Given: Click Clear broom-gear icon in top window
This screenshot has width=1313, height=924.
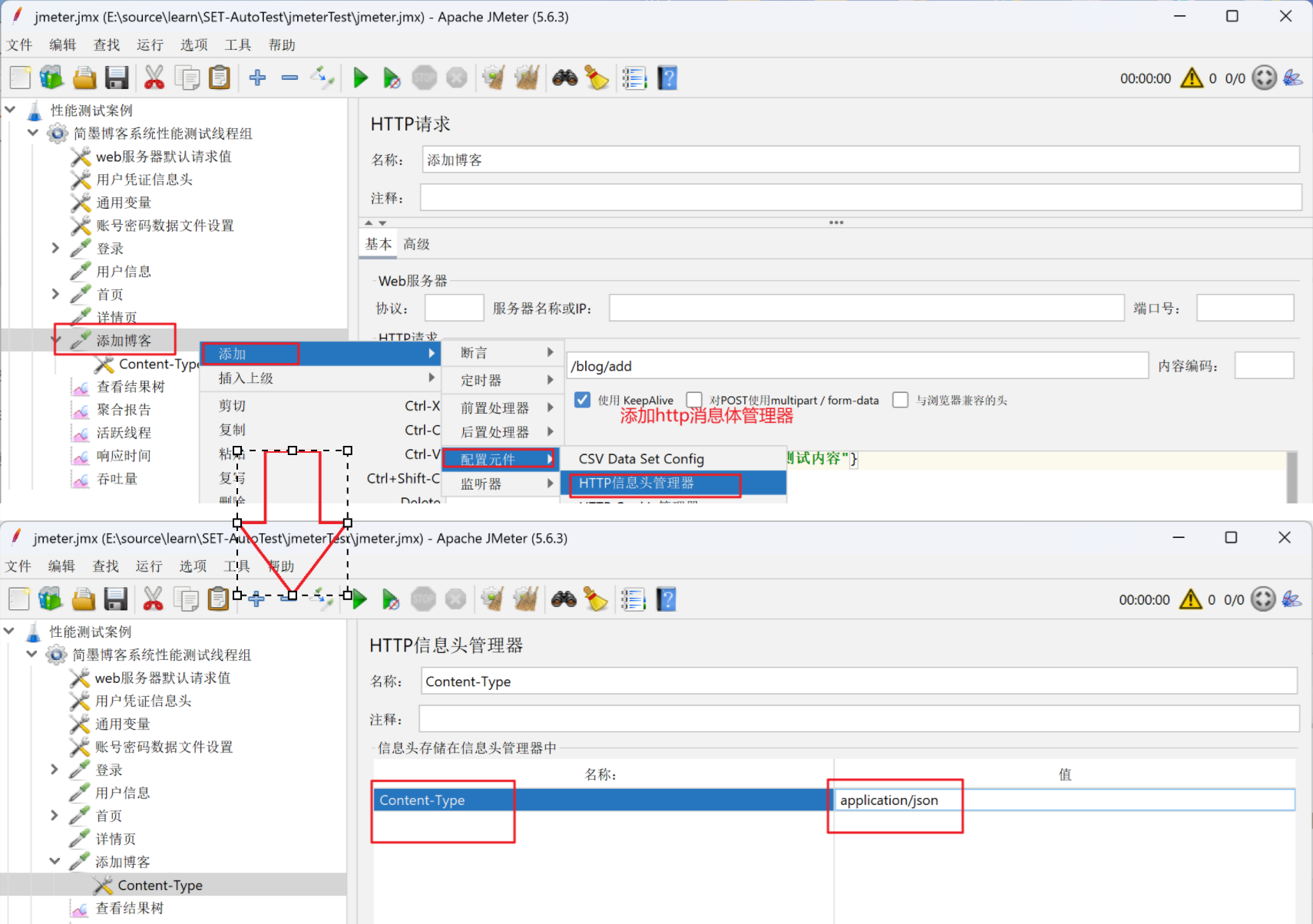Looking at the screenshot, I should [x=494, y=78].
